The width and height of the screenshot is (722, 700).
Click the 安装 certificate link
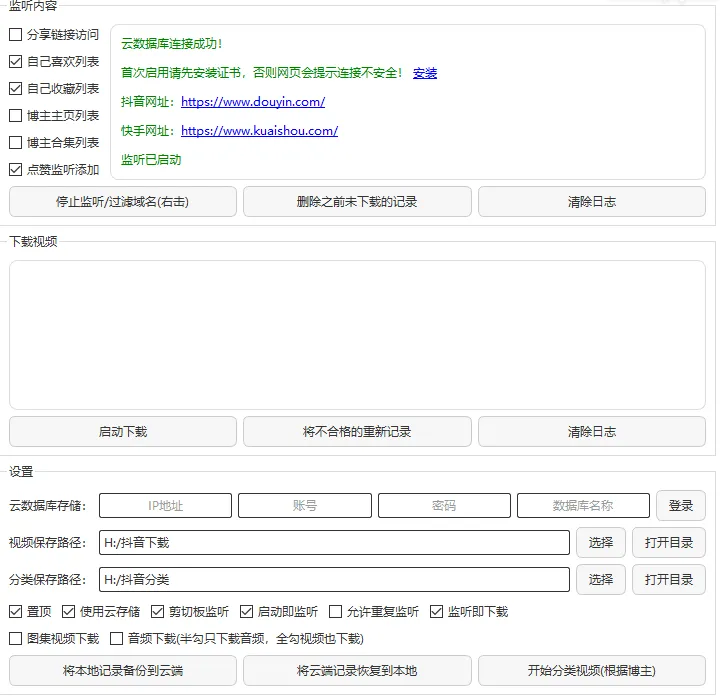coord(425,73)
